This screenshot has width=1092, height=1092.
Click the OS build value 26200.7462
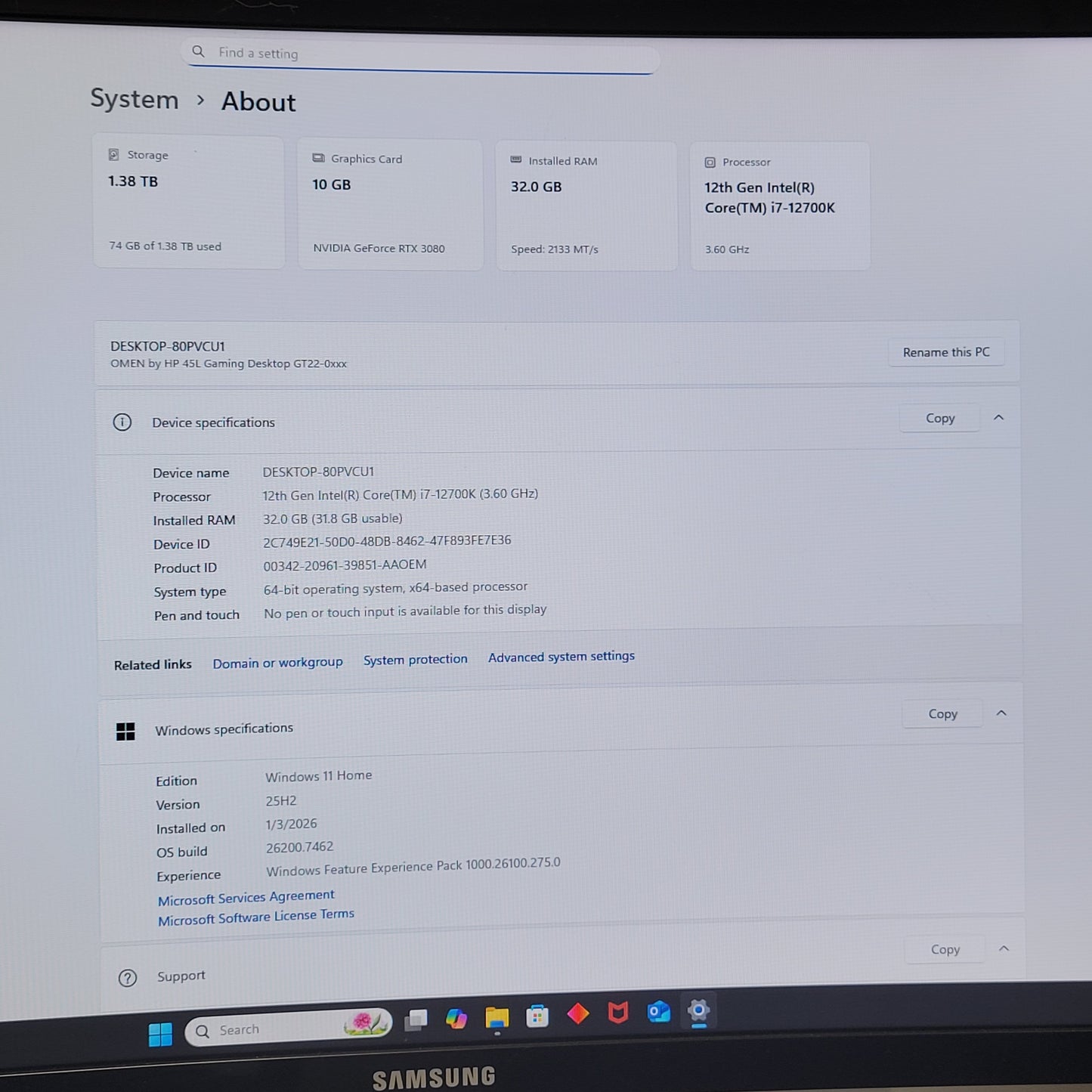(299, 847)
